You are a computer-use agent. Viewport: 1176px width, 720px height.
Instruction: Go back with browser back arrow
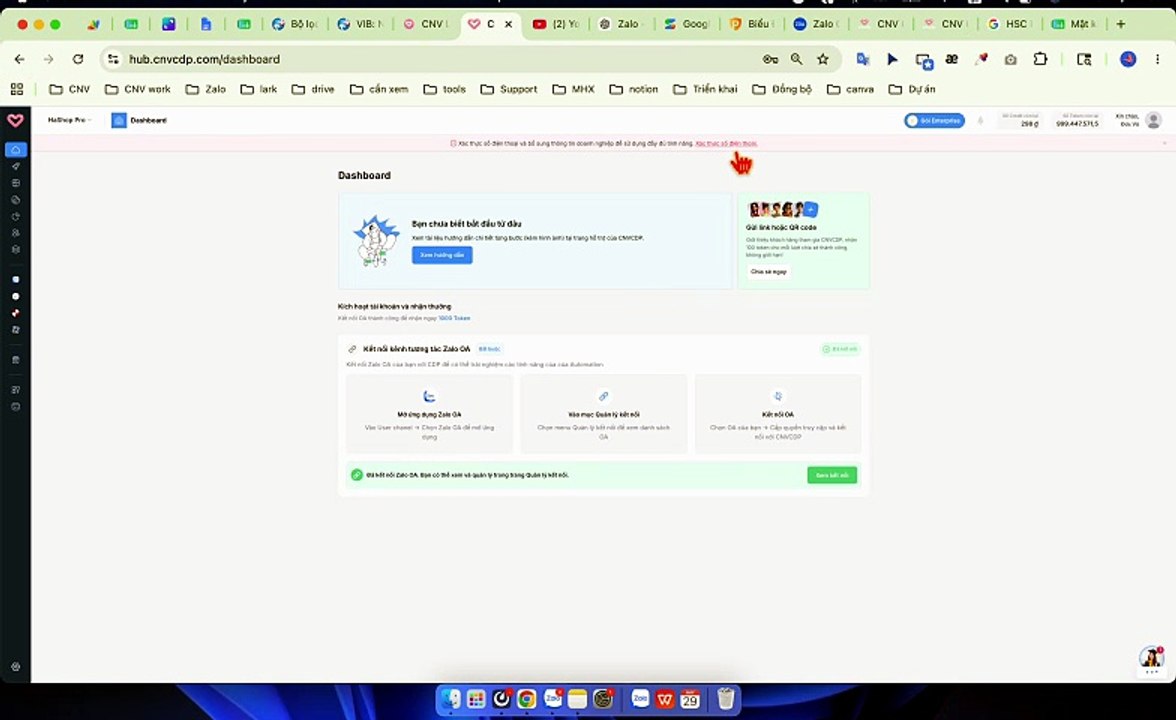point(20,58)
